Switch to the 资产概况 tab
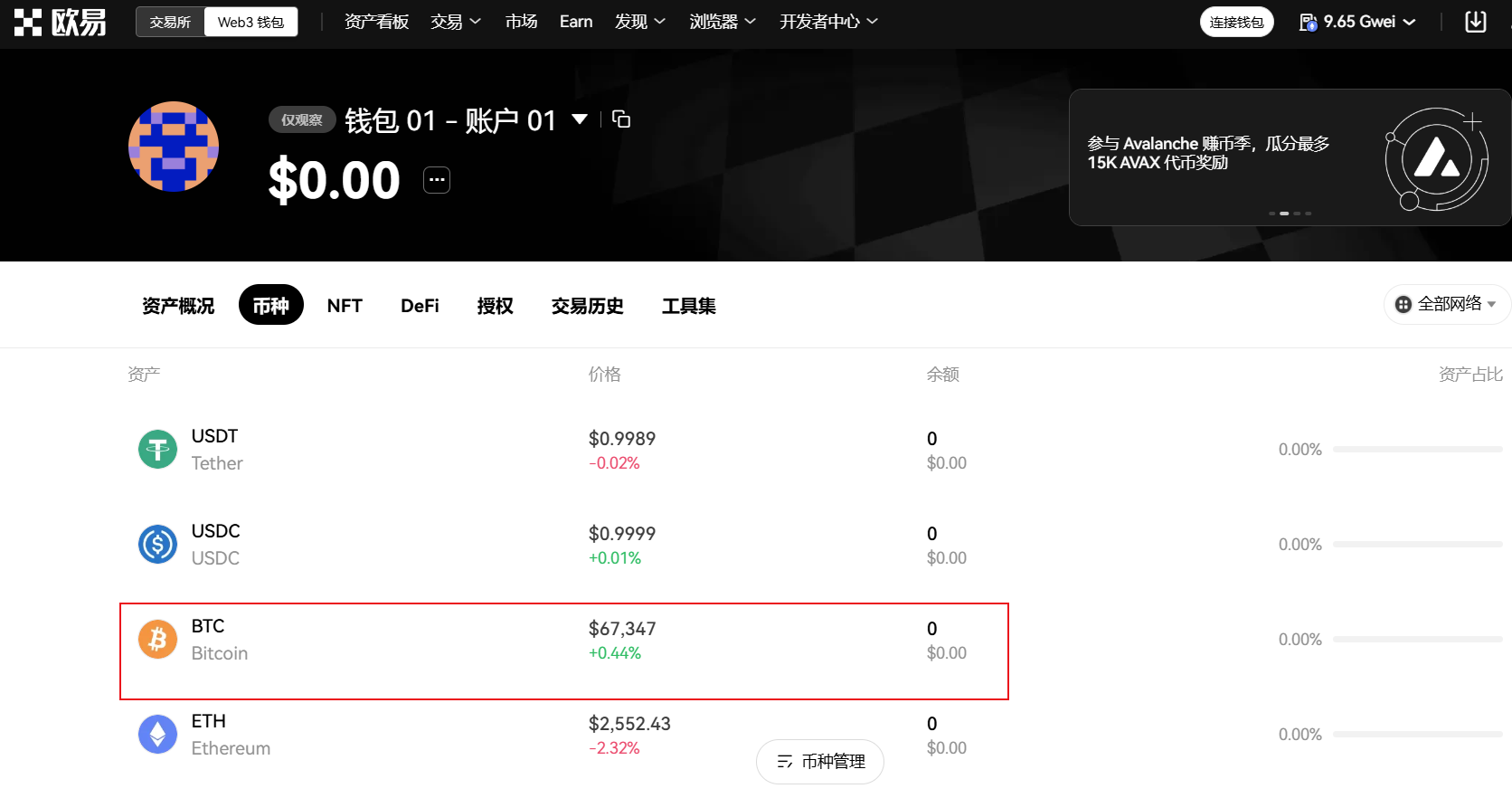1512x798 pixels. [x=178, y=306]
